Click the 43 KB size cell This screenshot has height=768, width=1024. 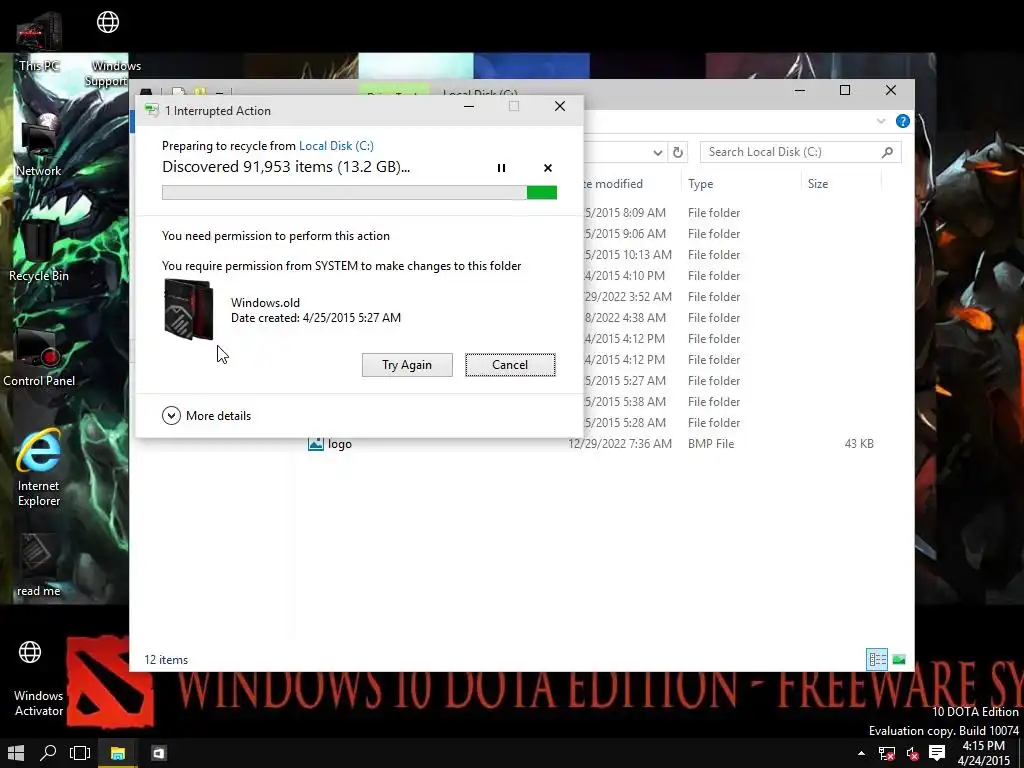click(859, 444)
